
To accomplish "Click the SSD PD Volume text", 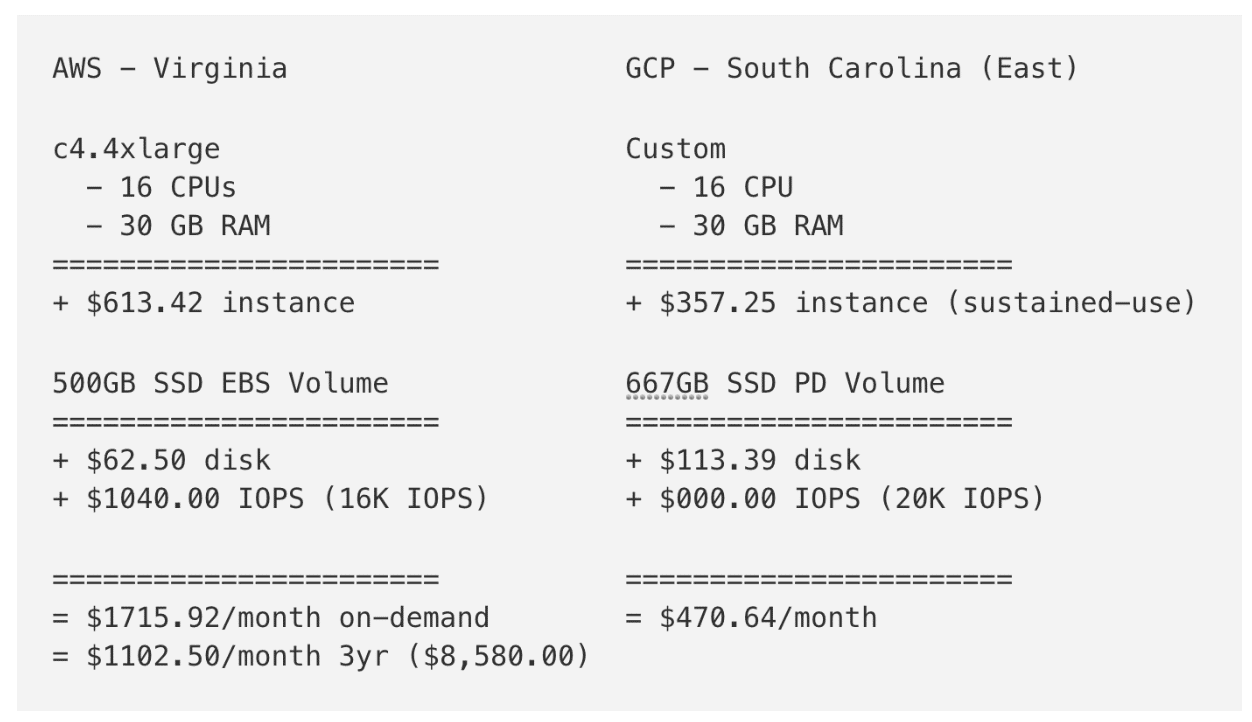I will [836, 383].
